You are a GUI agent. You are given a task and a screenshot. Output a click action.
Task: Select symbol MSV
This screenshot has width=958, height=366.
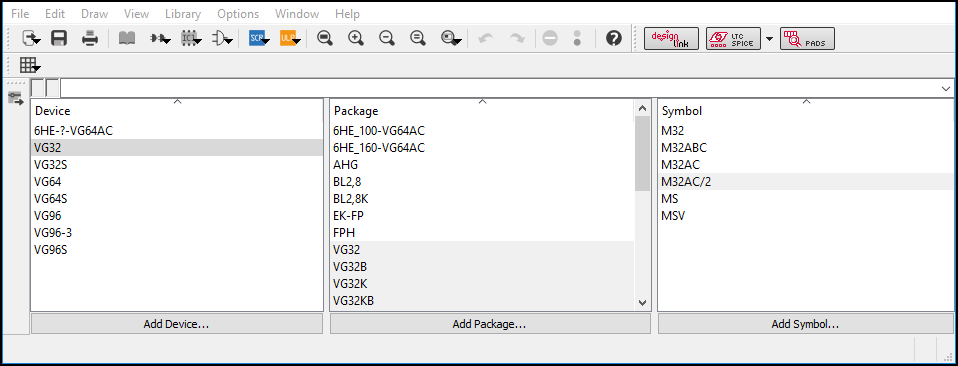[x=806, y=216]
